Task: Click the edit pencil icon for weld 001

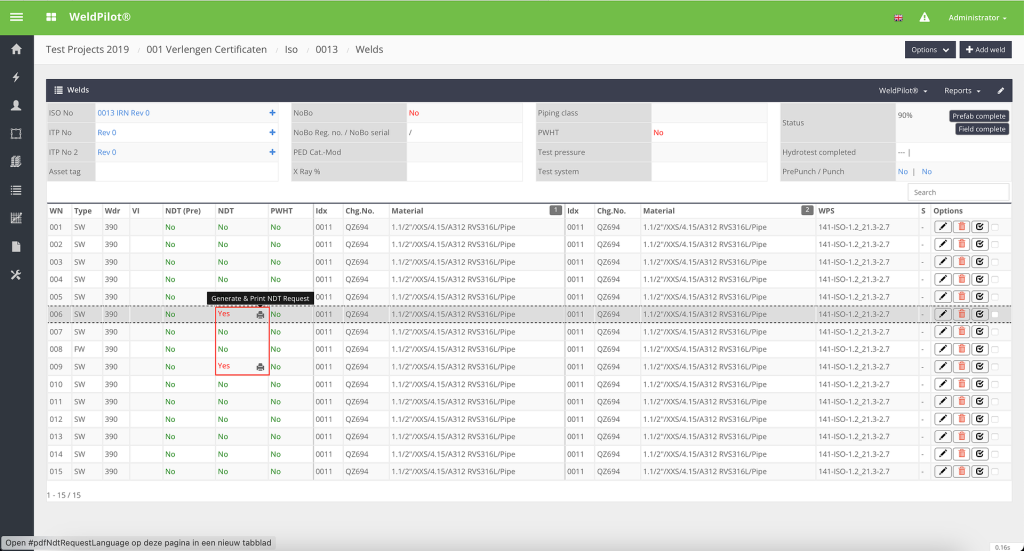Action: point(942,227)
